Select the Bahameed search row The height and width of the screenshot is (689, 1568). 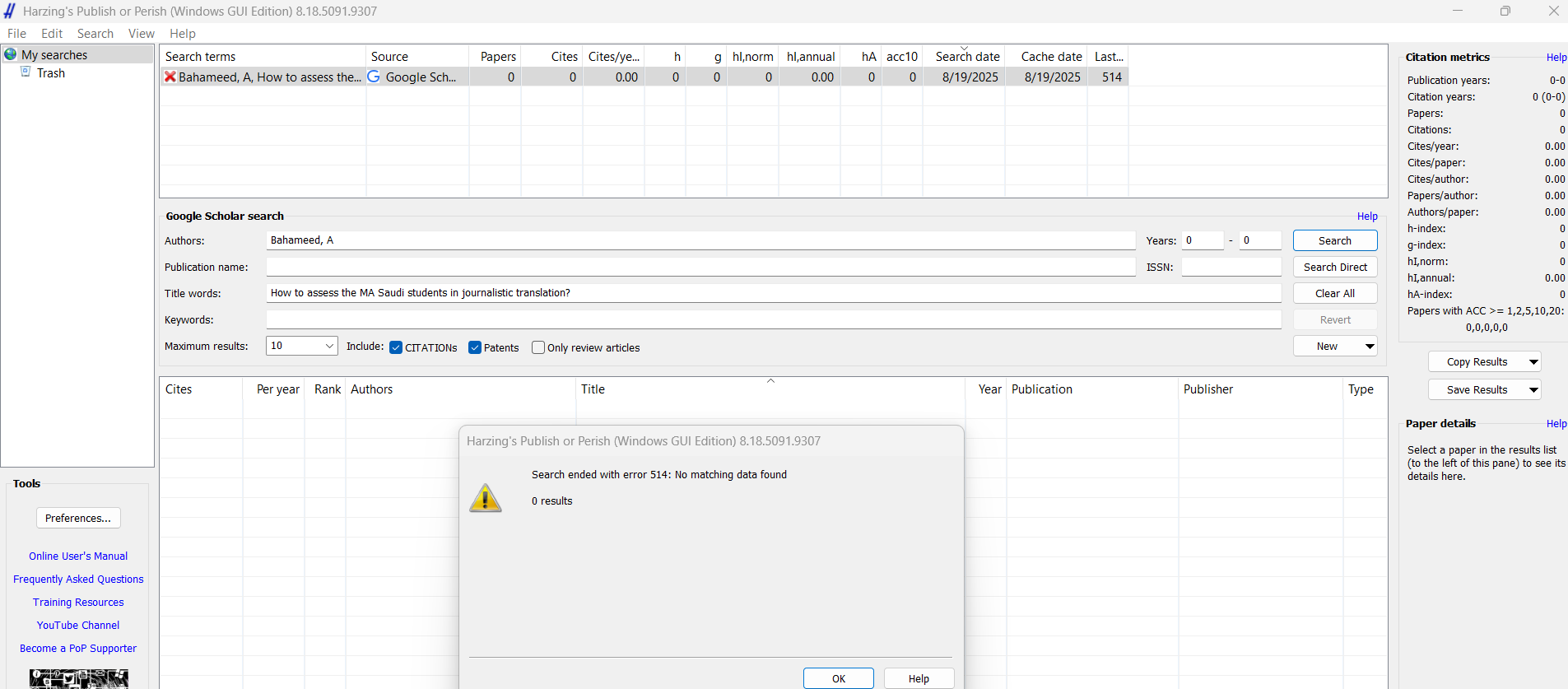click(644, 77)
